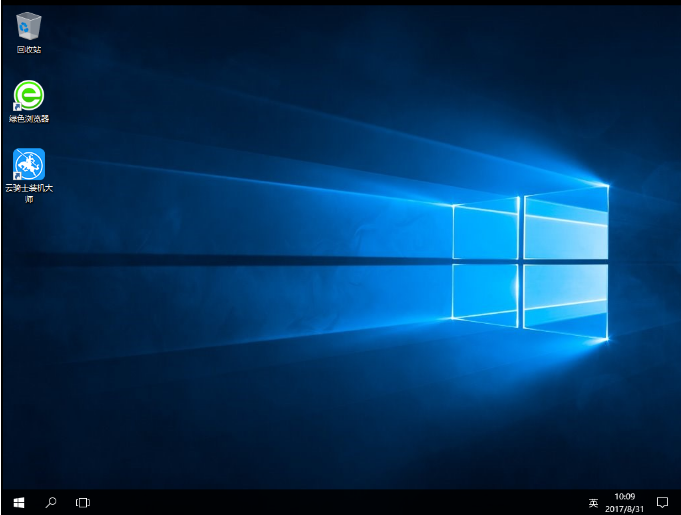Click the 云骑士装机大师 label text
This screenshot has width=681, height=515.
tap(29, 193)
